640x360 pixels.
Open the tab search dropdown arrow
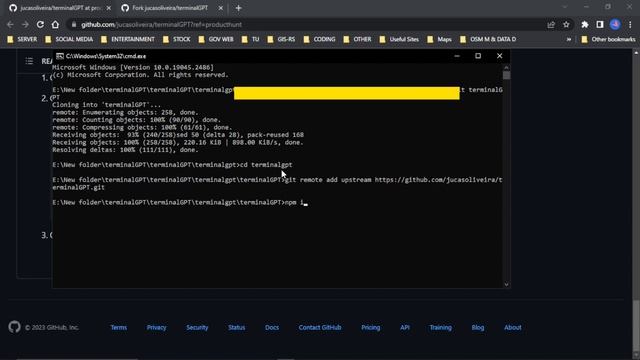(x=565, y=7)
